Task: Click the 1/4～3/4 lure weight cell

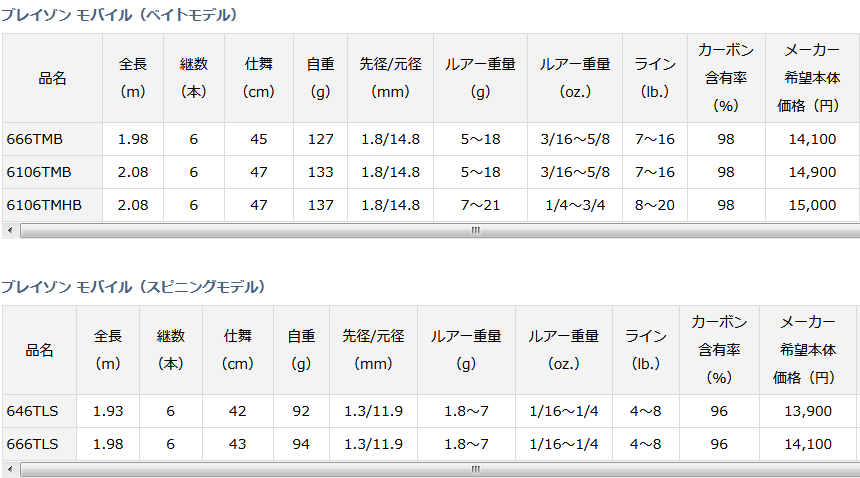Action: coord(575,205)
